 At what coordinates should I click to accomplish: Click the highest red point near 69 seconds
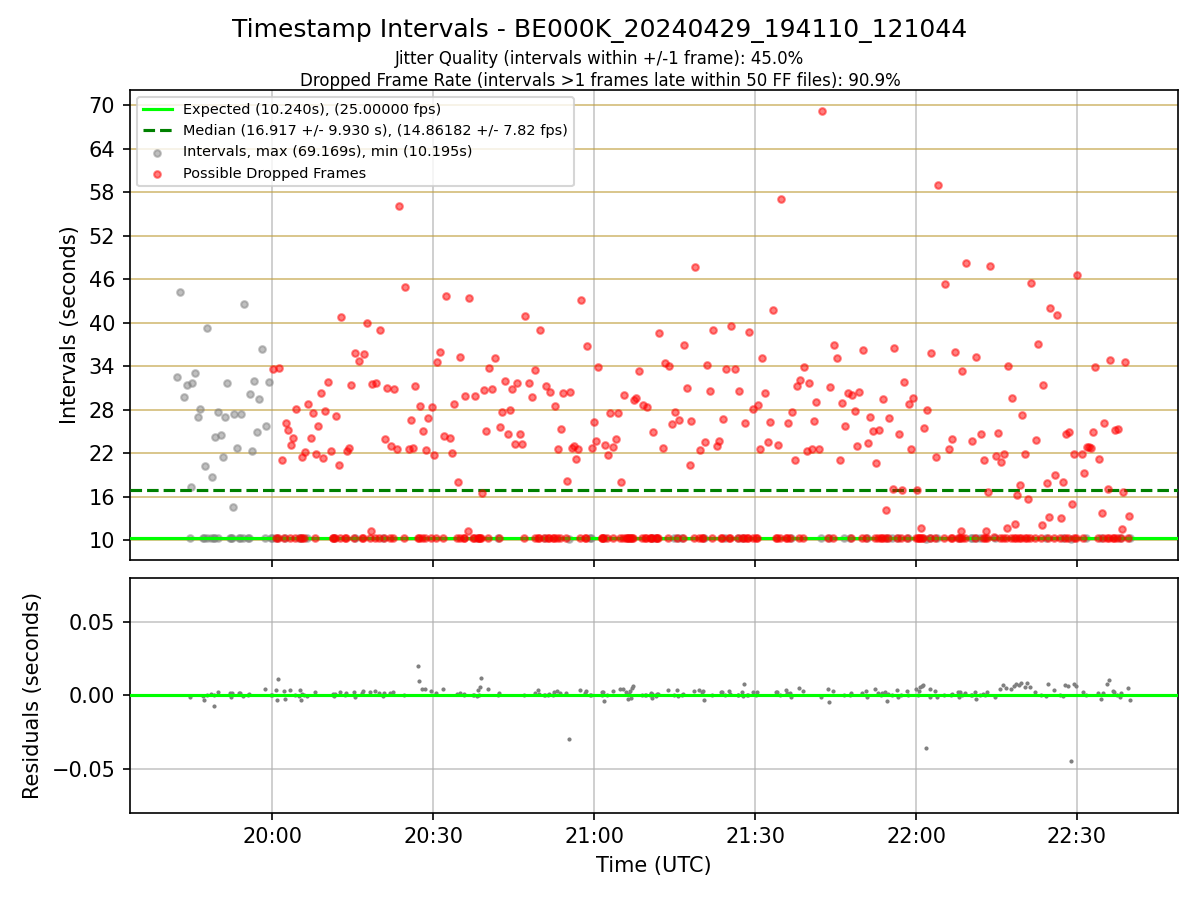(822, 111)
